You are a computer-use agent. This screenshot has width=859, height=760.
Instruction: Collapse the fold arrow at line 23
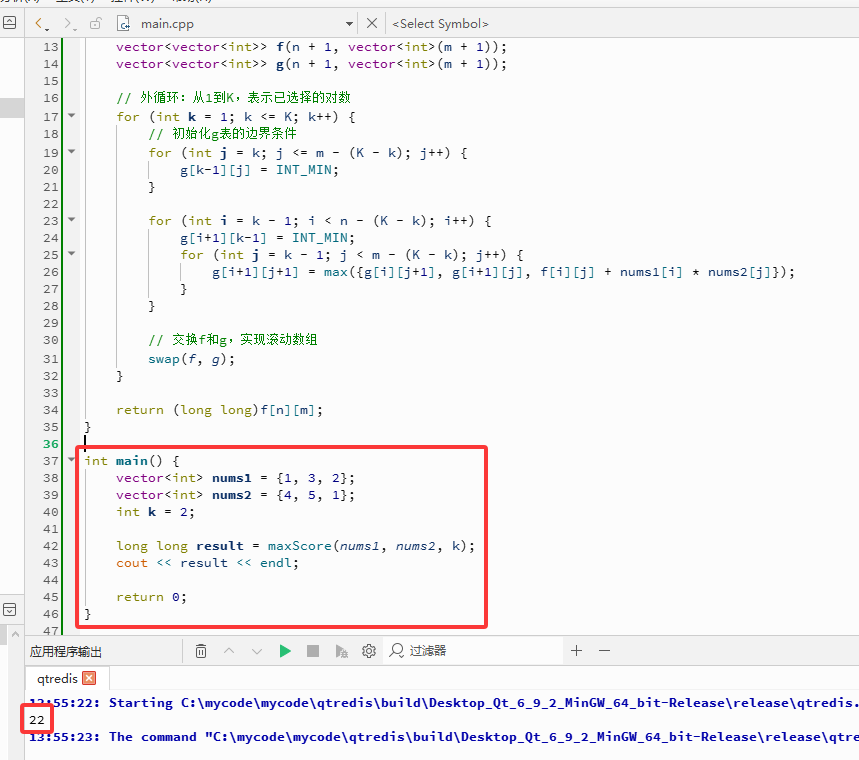click(x=71, y=219)
